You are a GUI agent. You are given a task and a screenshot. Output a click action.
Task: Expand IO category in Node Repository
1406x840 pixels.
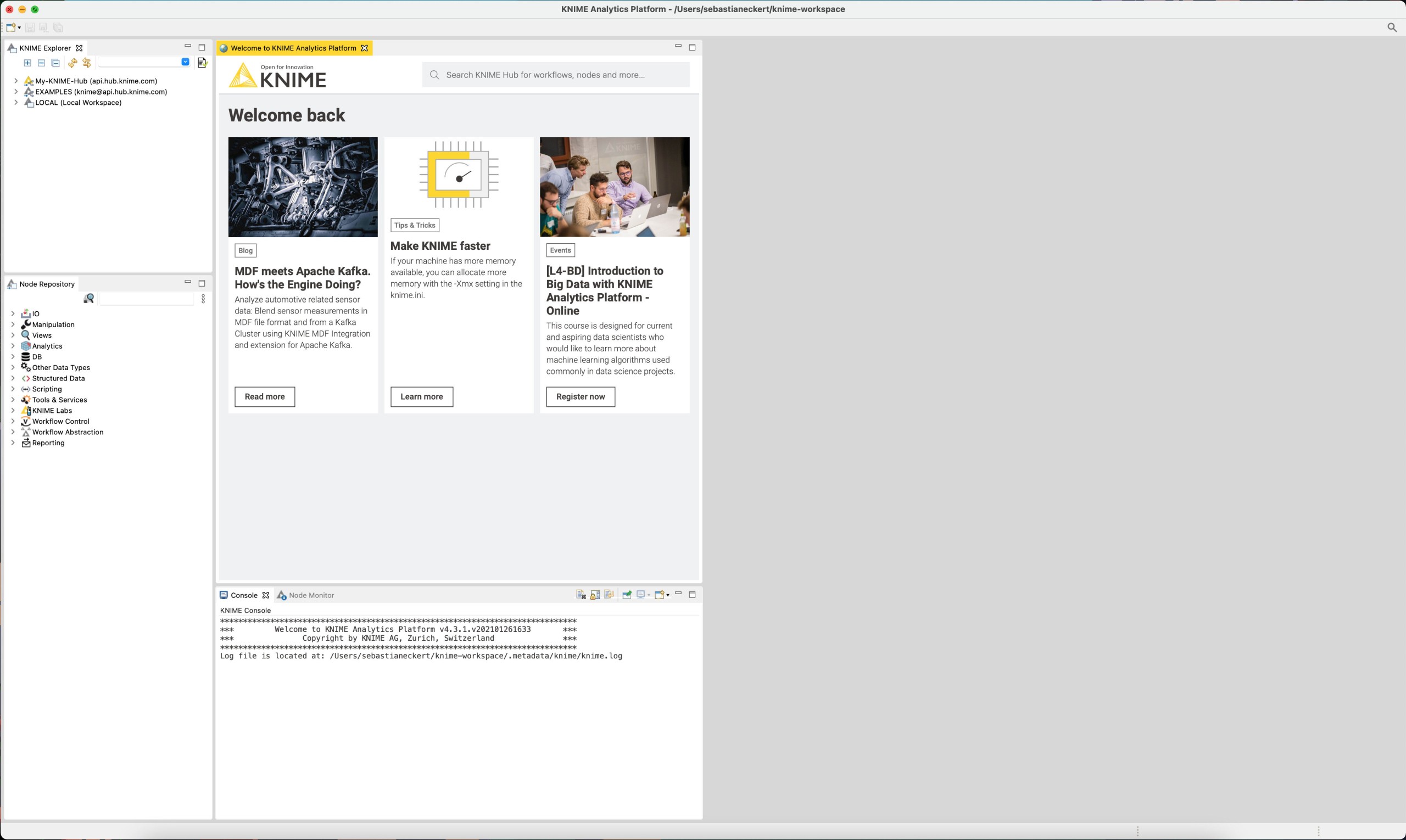(x=13, y=313)
